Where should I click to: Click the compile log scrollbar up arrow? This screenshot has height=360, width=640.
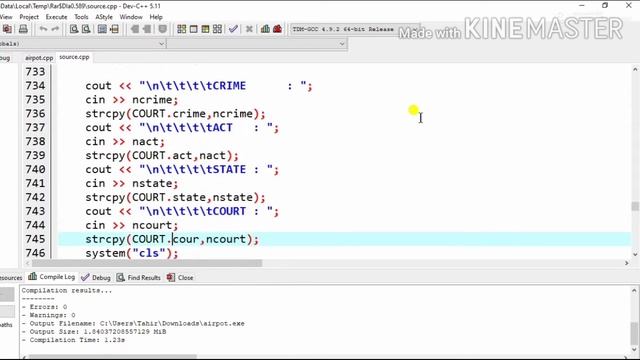[x=634, y=290]
